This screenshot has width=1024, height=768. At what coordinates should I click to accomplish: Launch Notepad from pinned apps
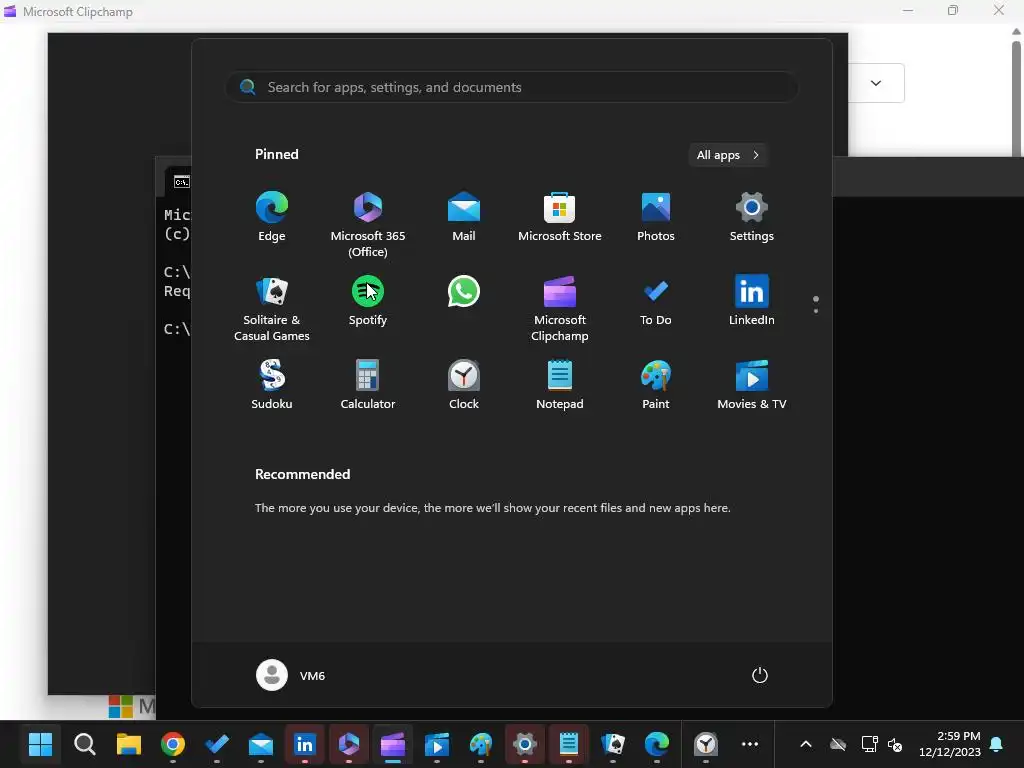(x=560, y=385)
